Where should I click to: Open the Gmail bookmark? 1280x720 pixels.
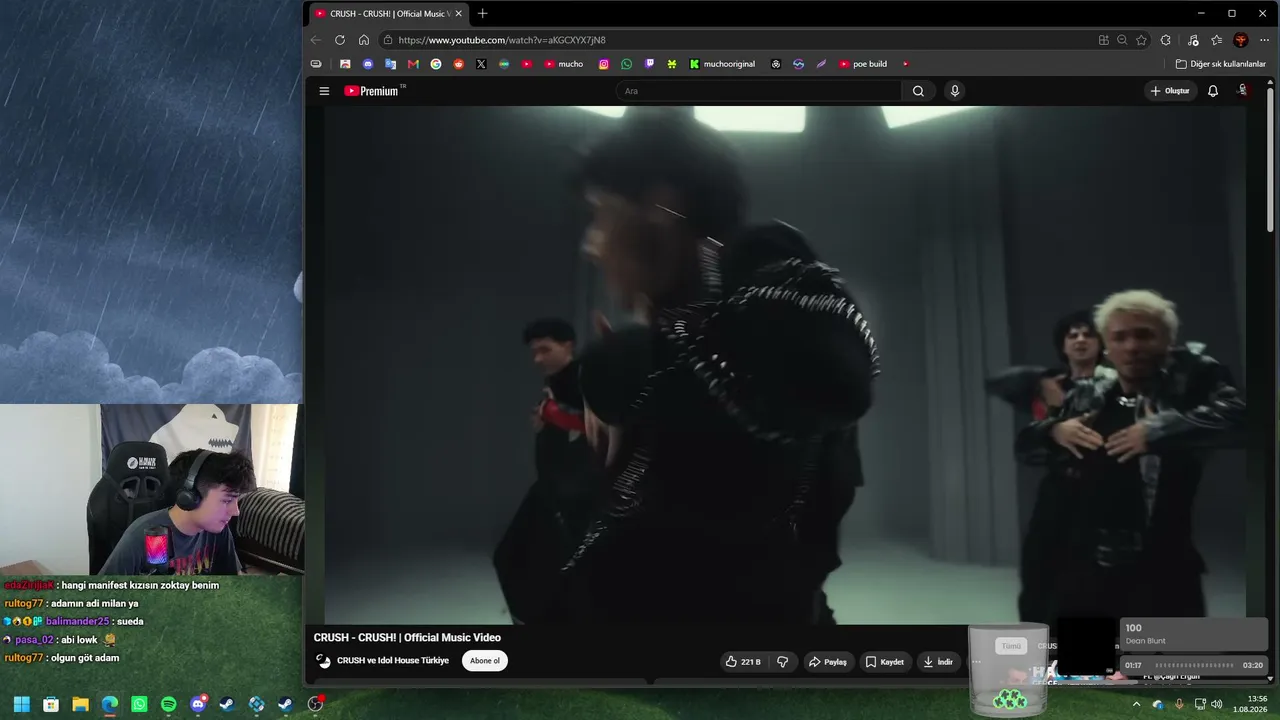point(413,64)
